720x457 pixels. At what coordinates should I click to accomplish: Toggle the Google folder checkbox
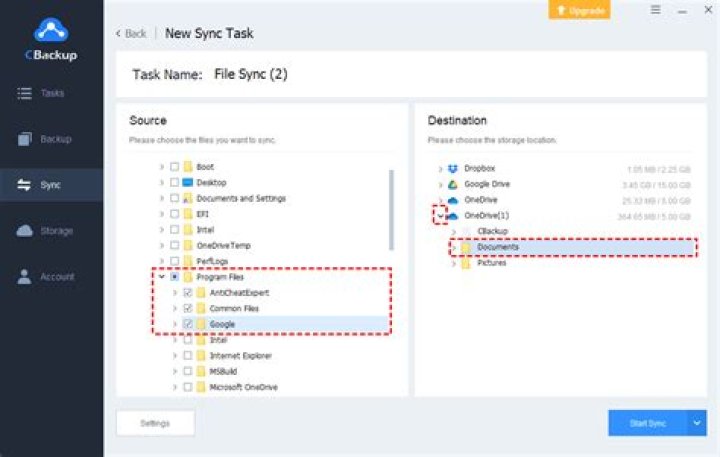coord(187,324)
